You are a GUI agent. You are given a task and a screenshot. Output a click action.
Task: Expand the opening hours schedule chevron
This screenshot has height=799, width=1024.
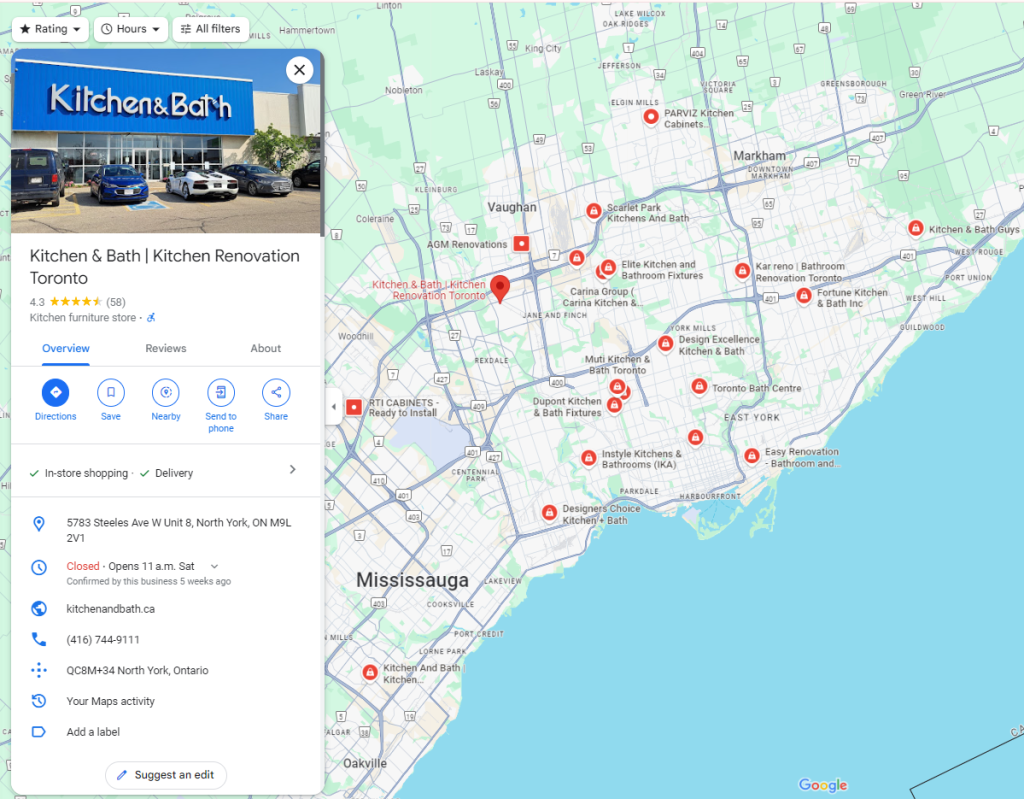(214, 564)
